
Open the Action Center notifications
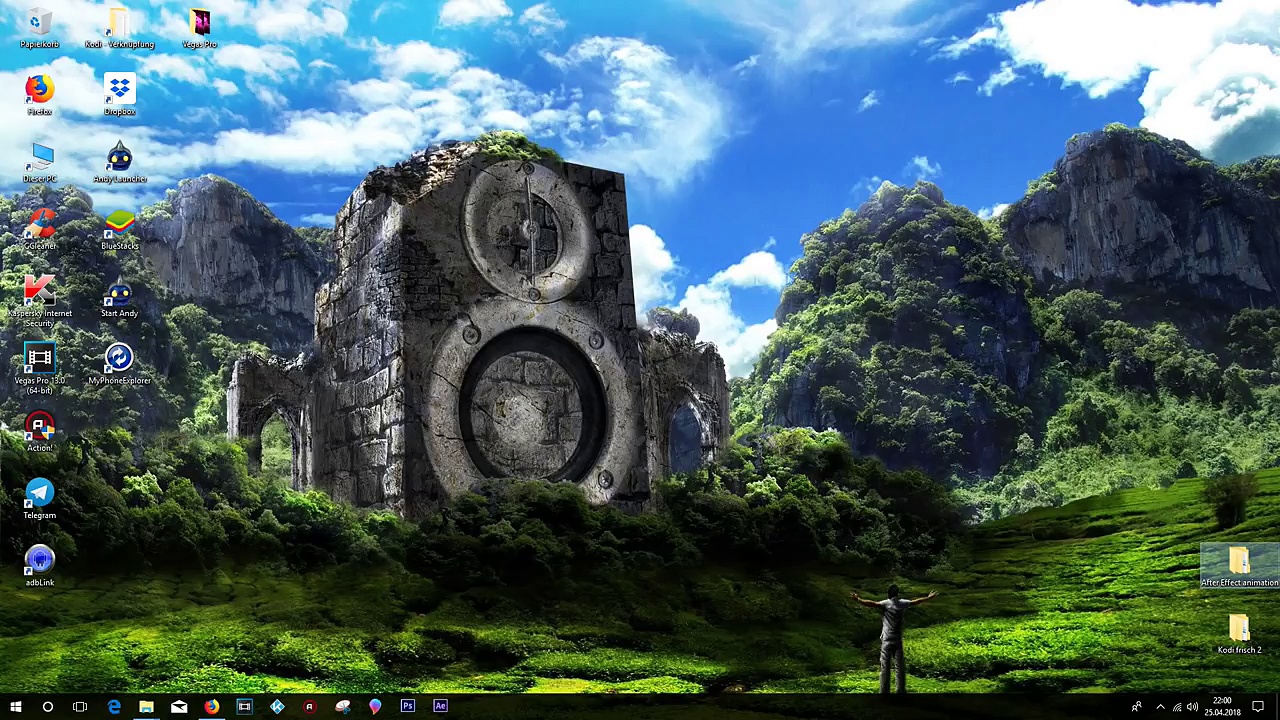(x=1258, y=707)
